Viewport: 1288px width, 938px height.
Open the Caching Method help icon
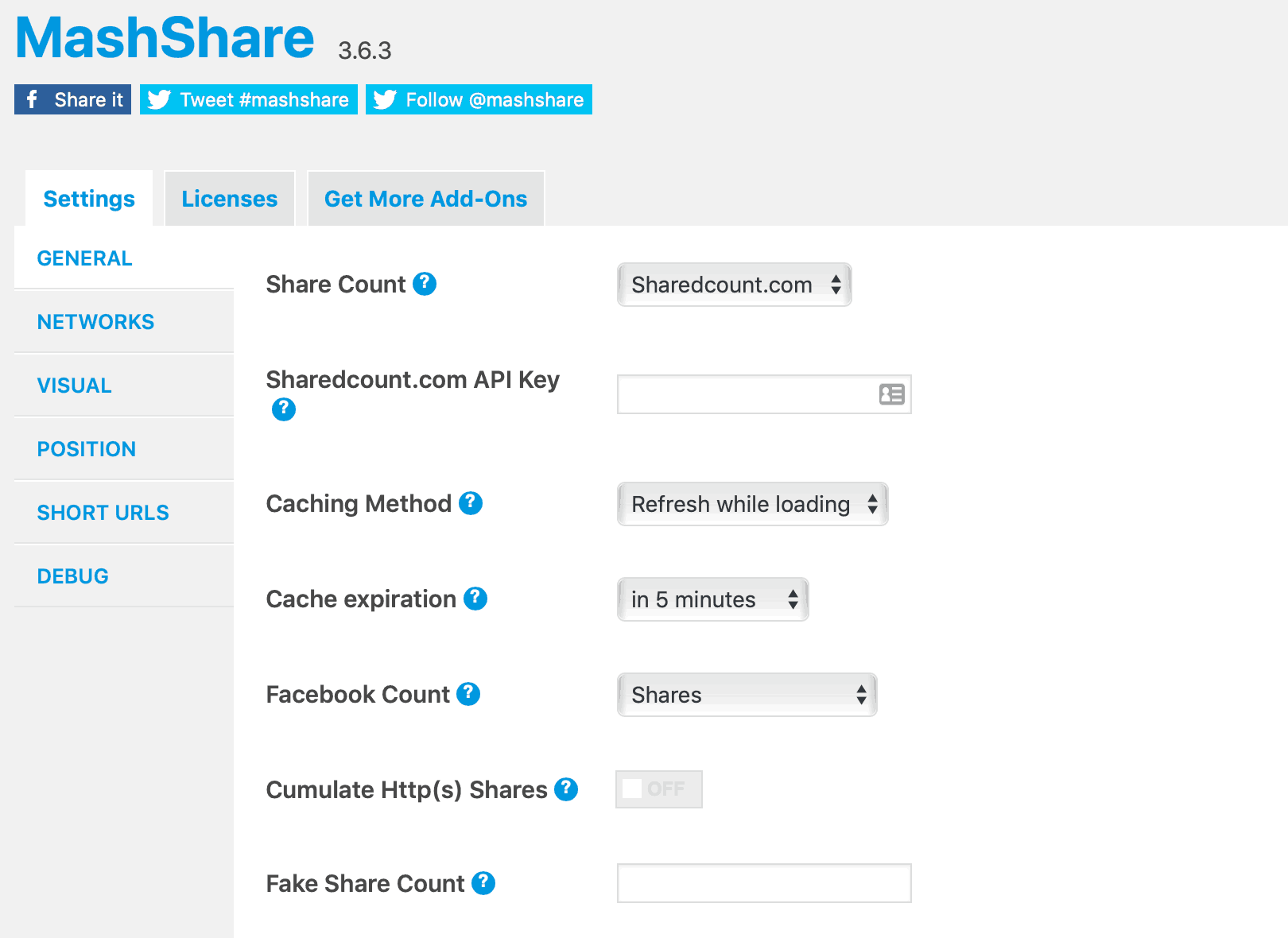471,502
